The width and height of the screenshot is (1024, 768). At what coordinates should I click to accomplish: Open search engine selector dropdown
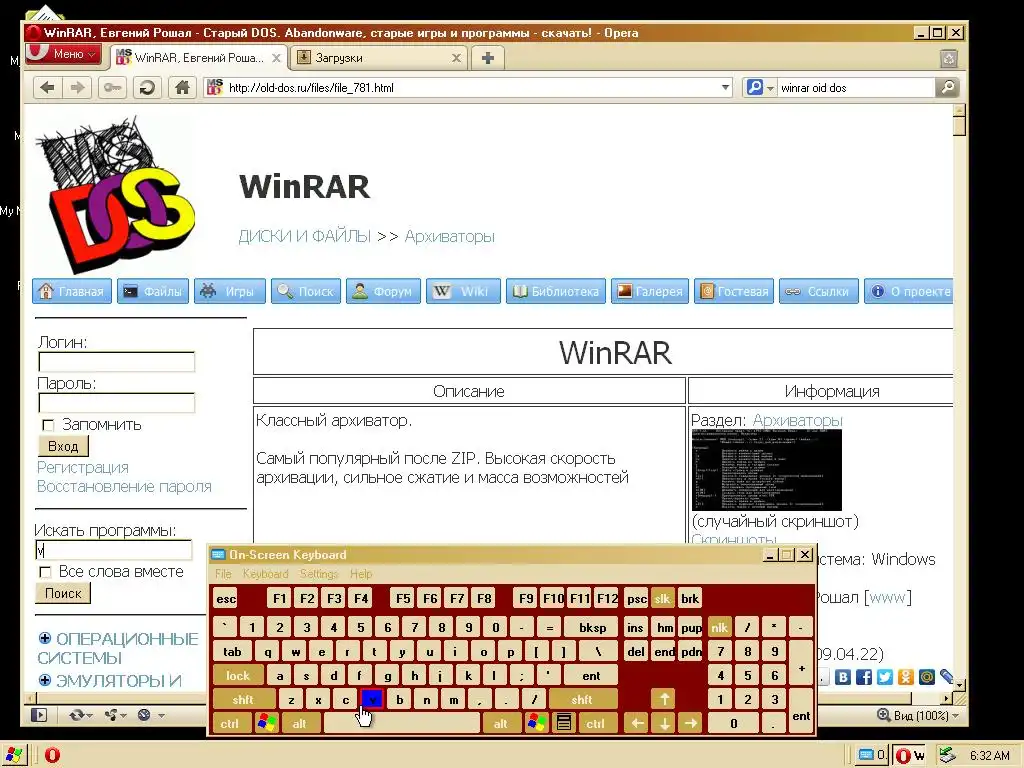coord(771,88)
